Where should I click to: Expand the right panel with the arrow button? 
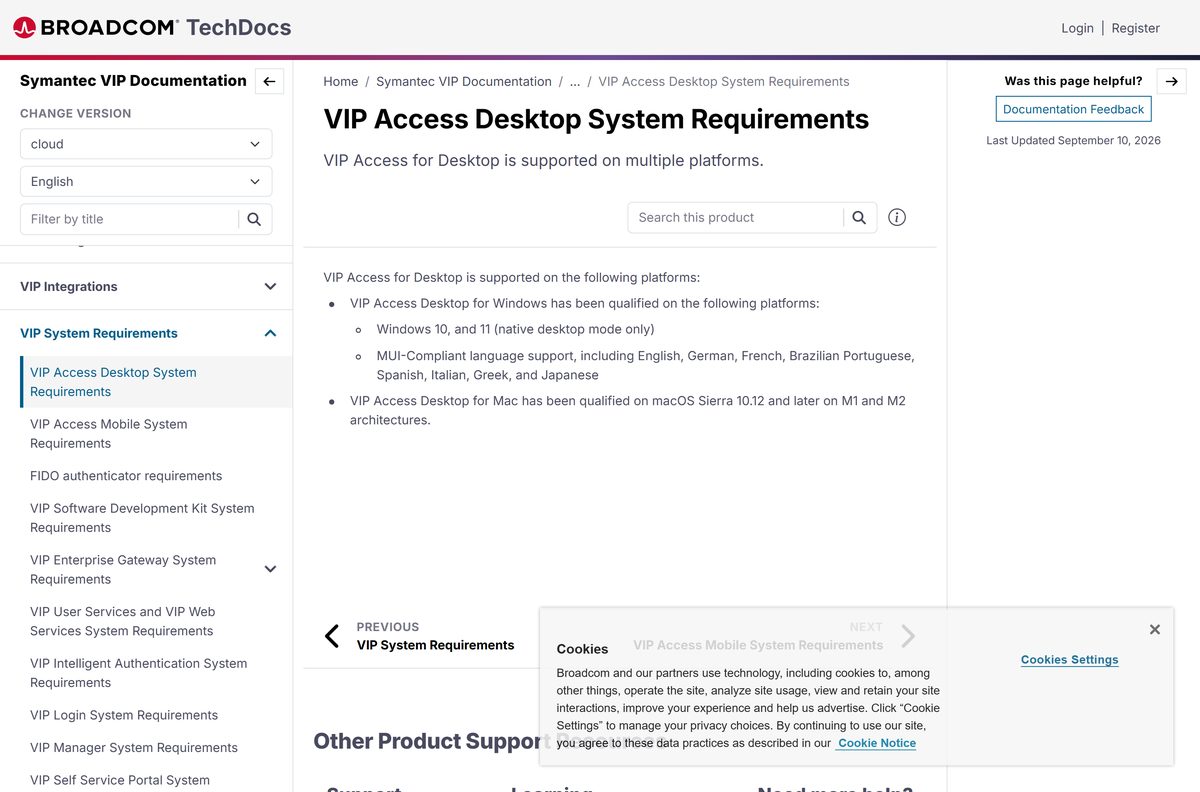pos(1172,82)
